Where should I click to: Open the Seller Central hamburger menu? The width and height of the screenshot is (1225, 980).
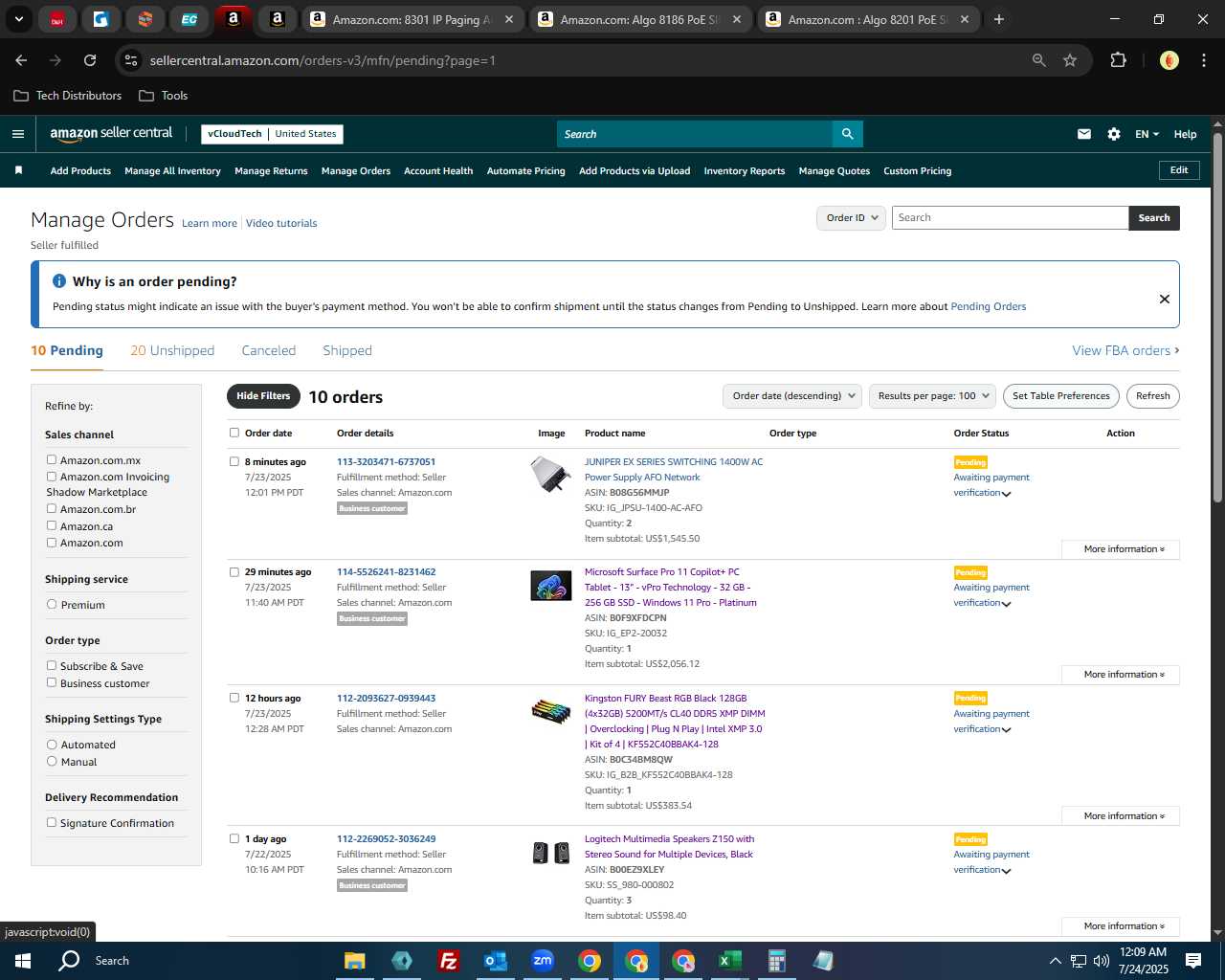17,134
